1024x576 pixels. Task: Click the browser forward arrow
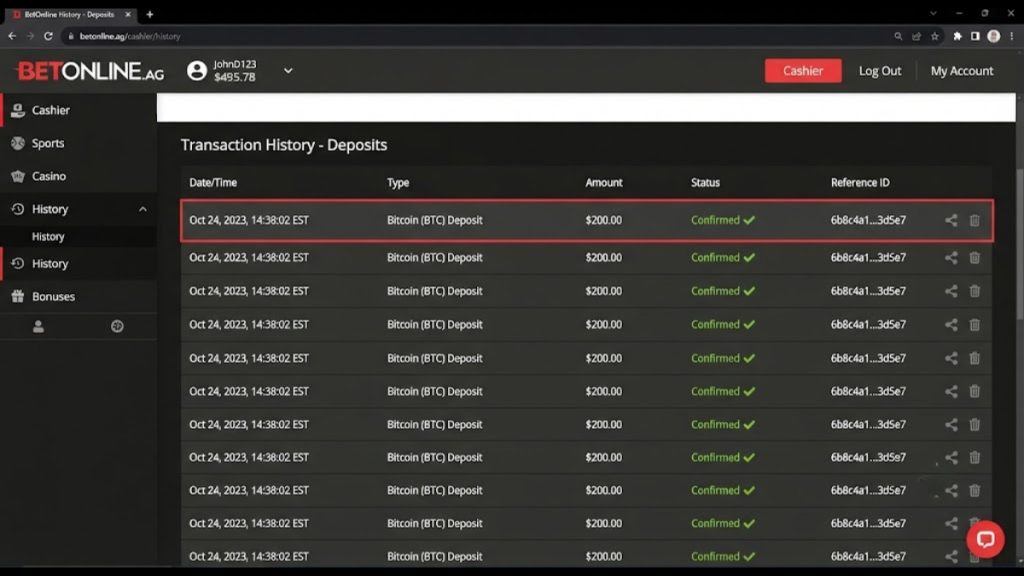pos(30,37)
